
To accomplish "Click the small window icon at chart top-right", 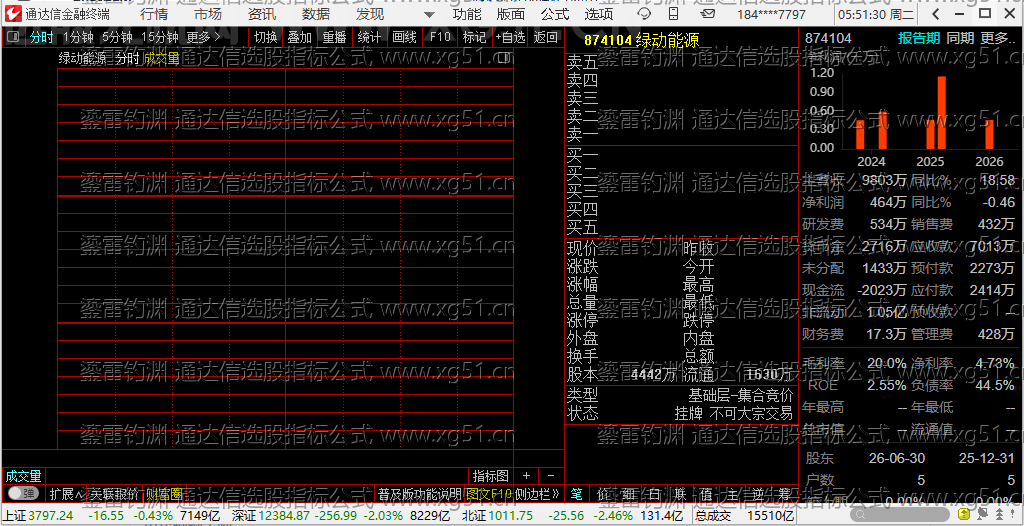I will click(x=503, y=58).
